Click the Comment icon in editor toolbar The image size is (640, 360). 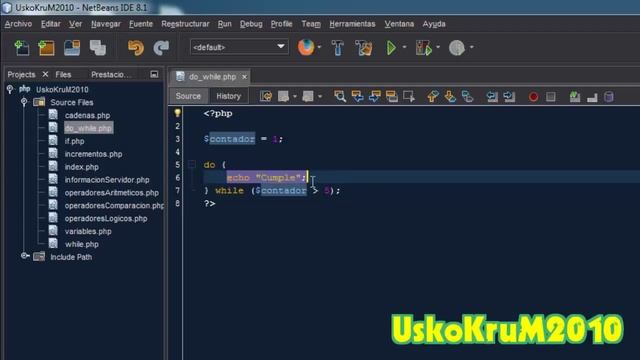pyautogui.click(x=575, y=96)
